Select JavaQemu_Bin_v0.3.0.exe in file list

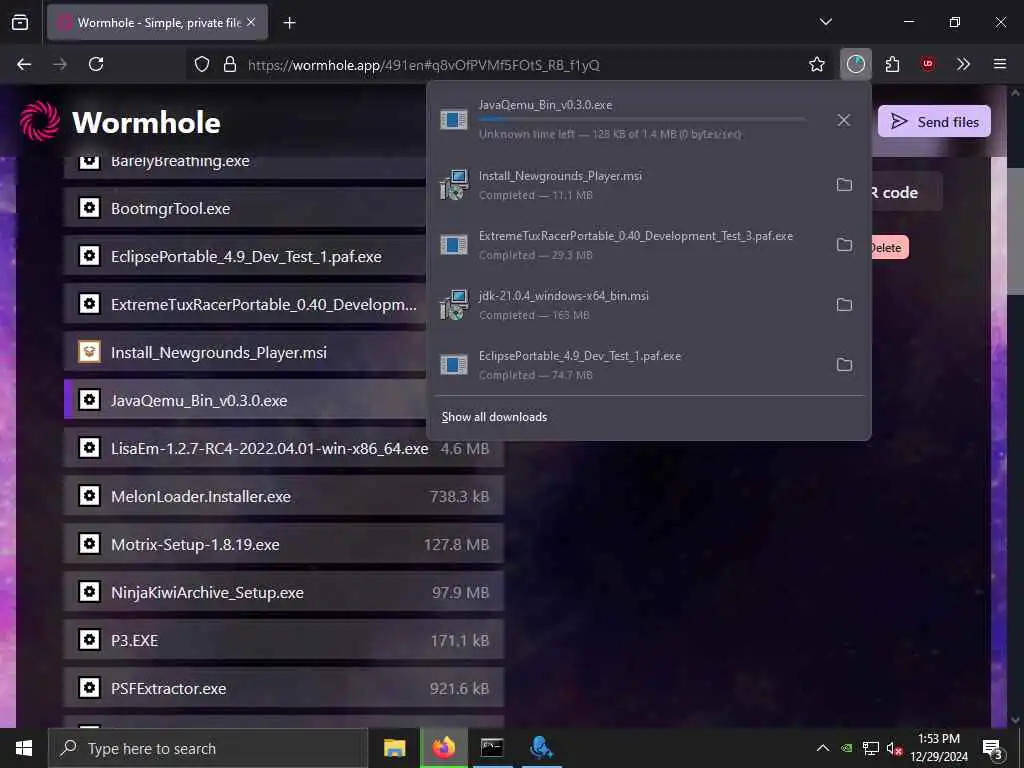point(245,400)
